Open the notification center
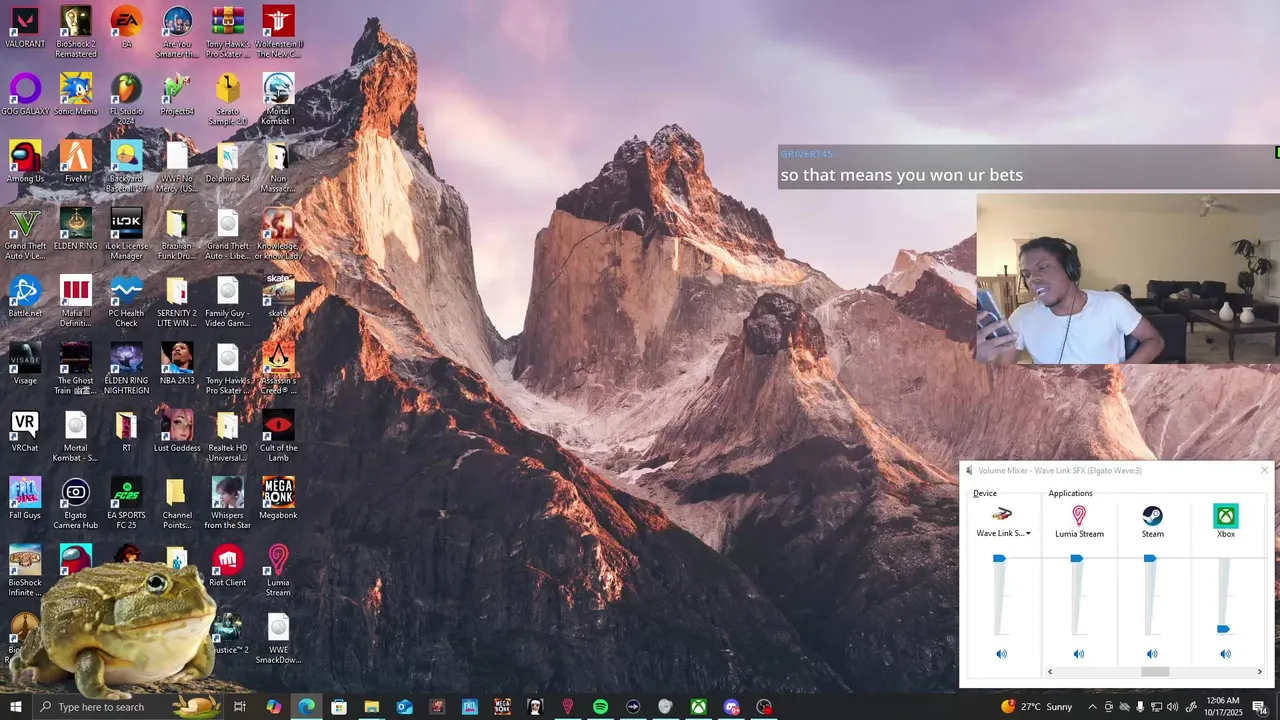The width and height of the screenshot is (1280, 720). click(1260, 707)
